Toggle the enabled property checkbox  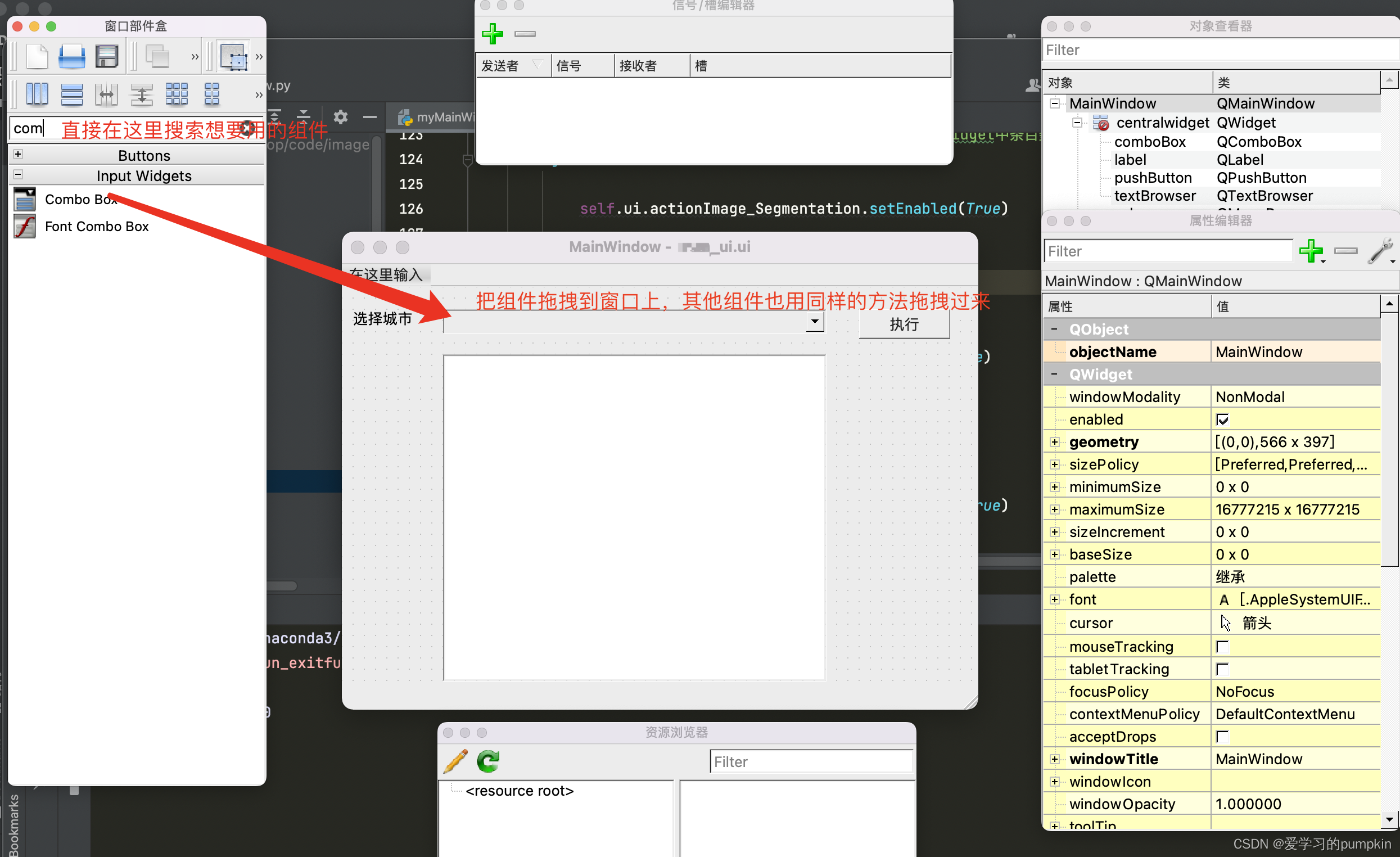[x=1222, y=420]
